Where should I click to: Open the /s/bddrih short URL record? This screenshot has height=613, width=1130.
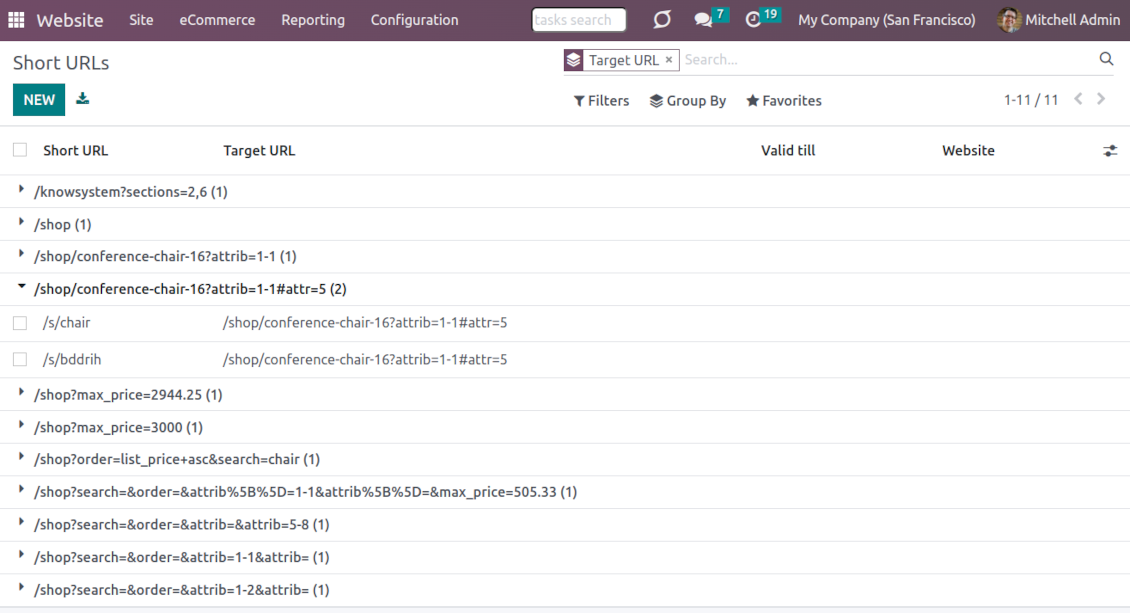tap(72, 359)
